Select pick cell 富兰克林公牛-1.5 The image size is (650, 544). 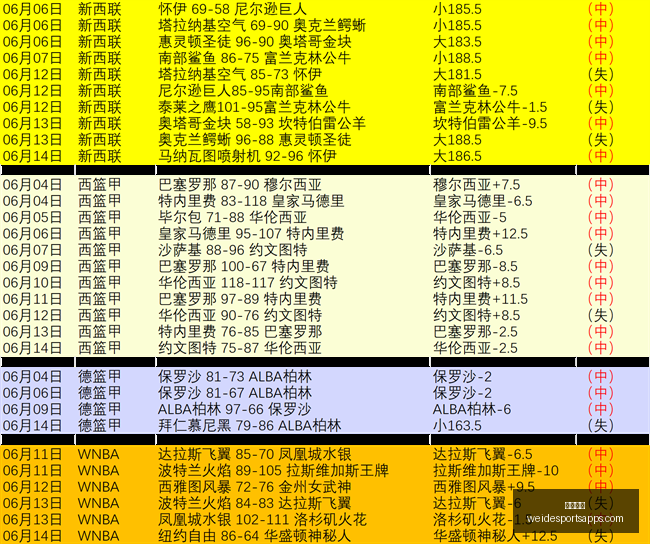coord(490,107)
